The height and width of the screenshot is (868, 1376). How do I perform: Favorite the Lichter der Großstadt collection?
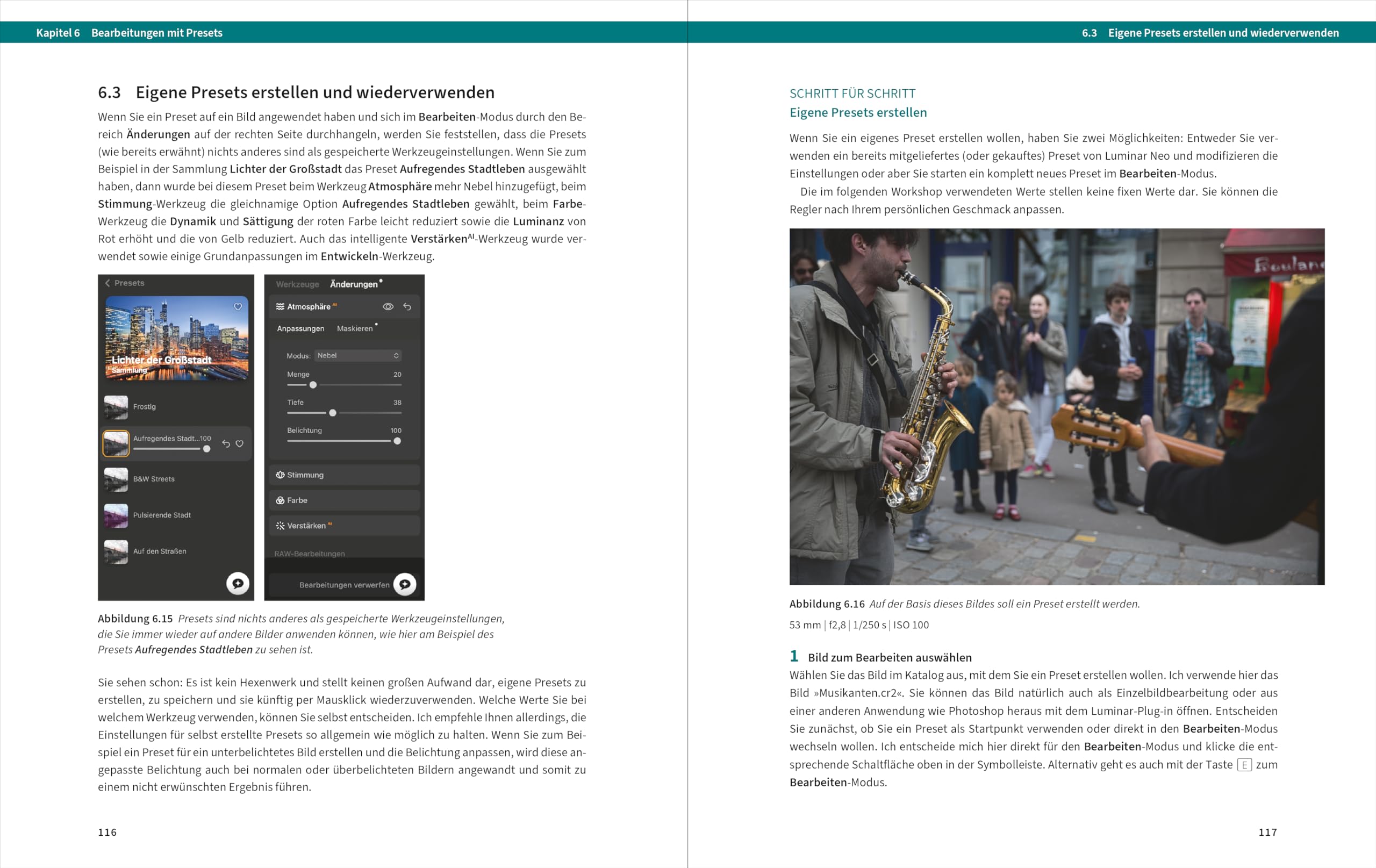click(238, 307)
